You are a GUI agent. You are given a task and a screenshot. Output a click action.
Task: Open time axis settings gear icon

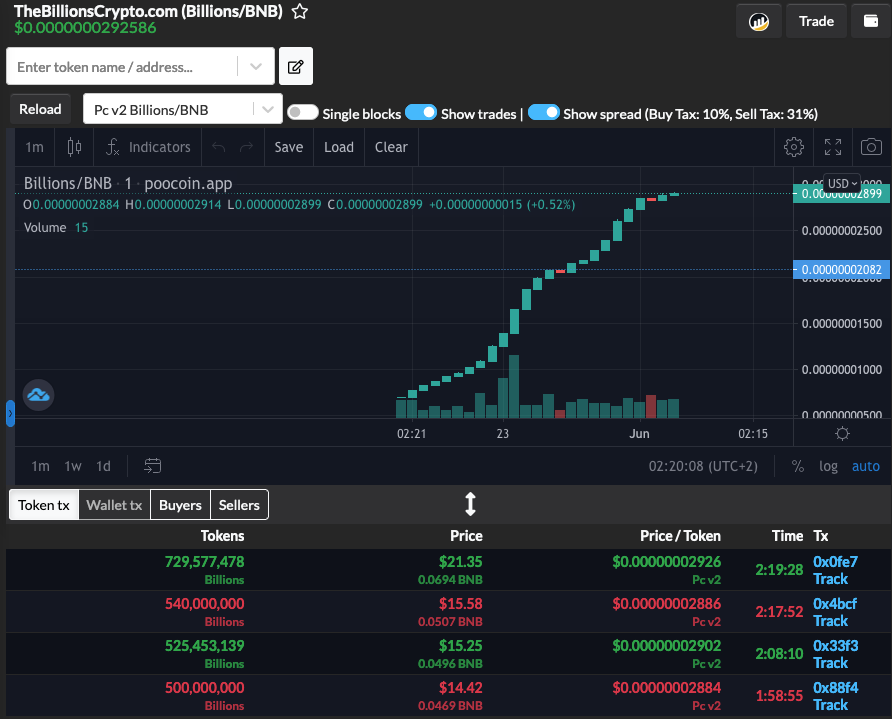point(843,434)
